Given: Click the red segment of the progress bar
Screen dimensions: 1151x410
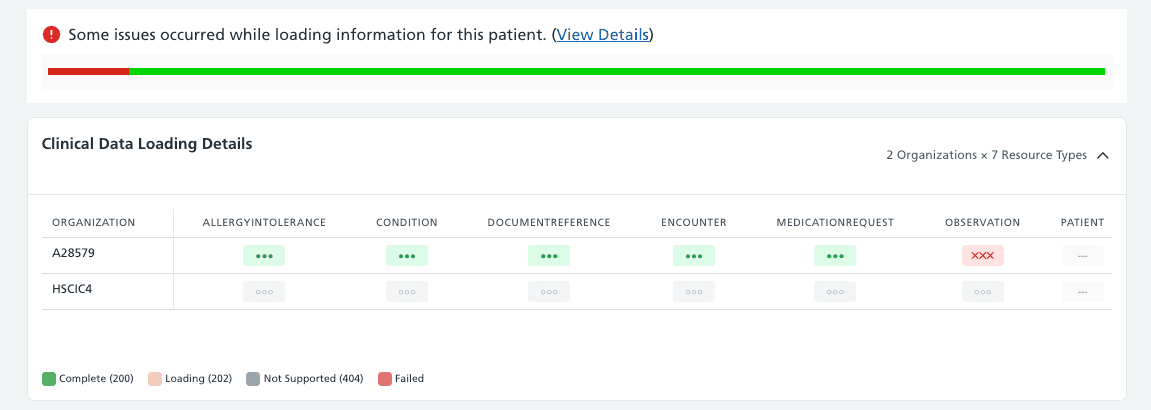Looking at the screenshot, I should 88,71.
